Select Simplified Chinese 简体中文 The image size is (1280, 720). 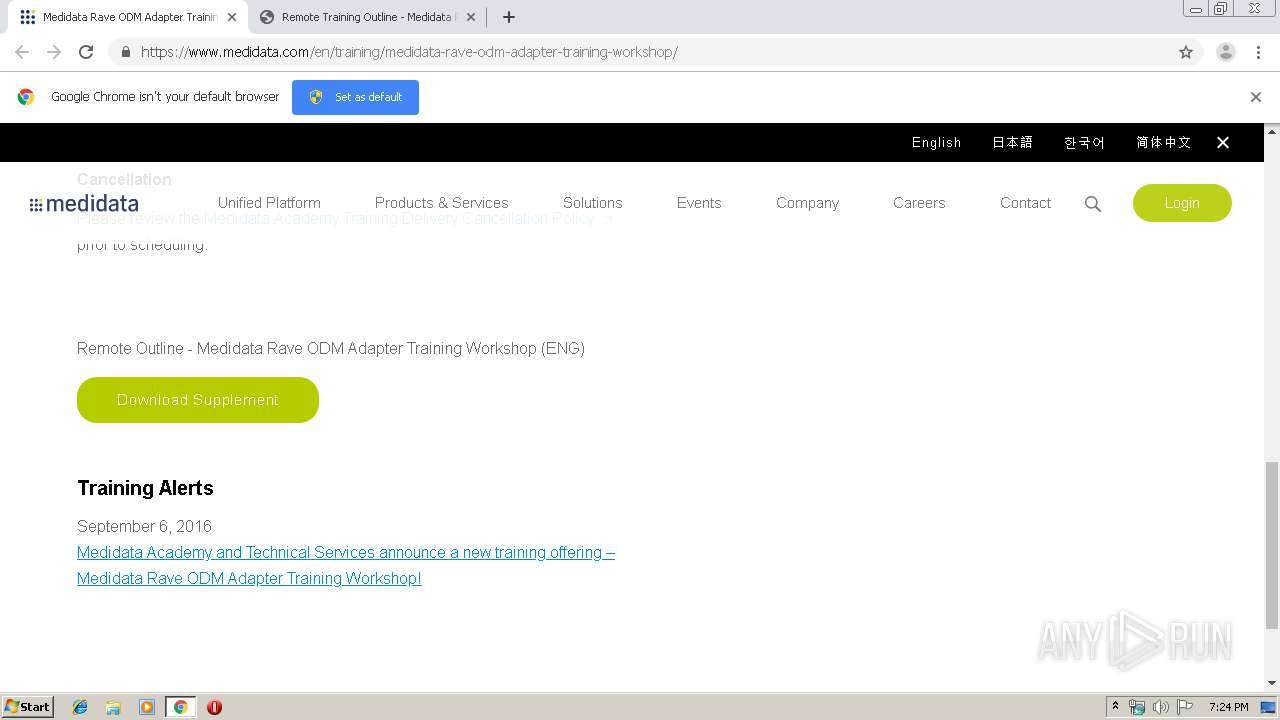click(1163, 143)
